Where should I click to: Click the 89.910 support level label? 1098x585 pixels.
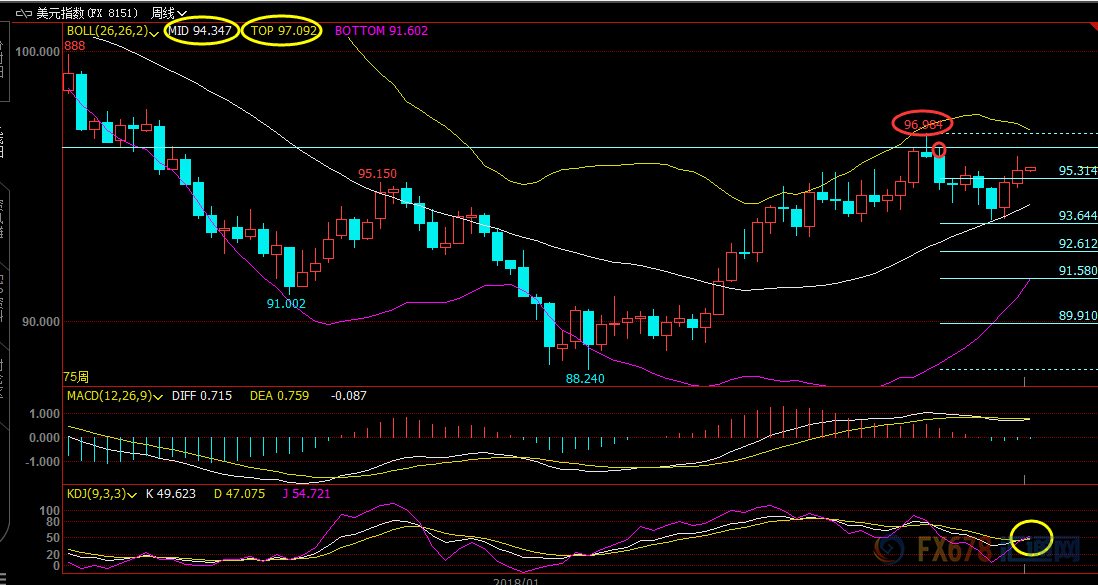[1077, 316]
